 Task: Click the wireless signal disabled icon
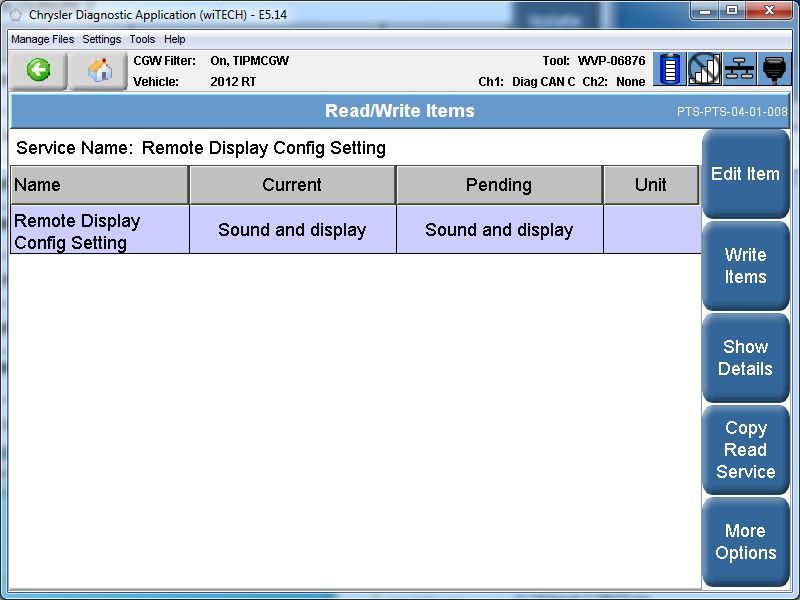tap(705, 69)
